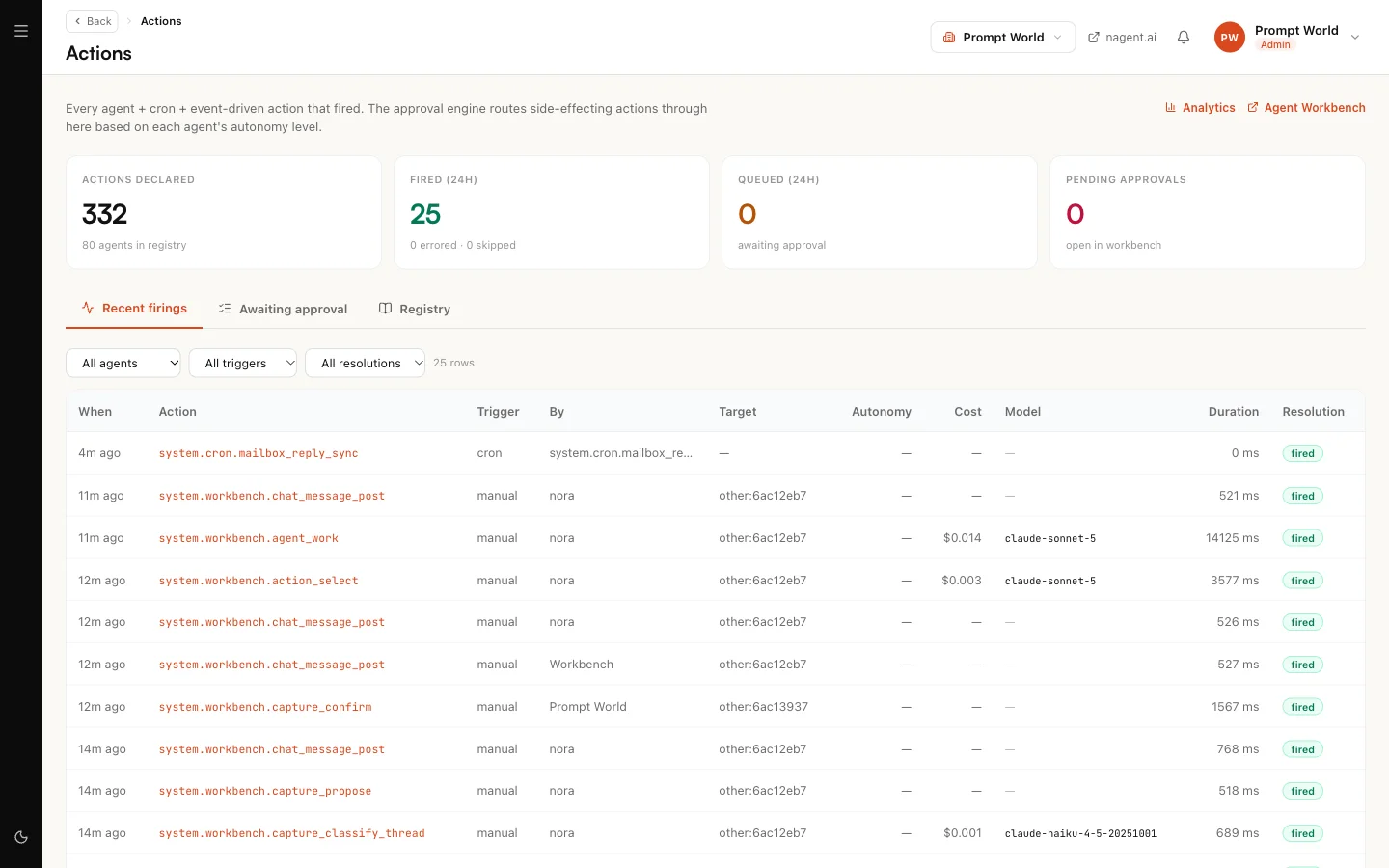Open the All resolutions filter dropdown
Image resolution: width=1389 pixels, height=868 pixels.
pos(365,363)
